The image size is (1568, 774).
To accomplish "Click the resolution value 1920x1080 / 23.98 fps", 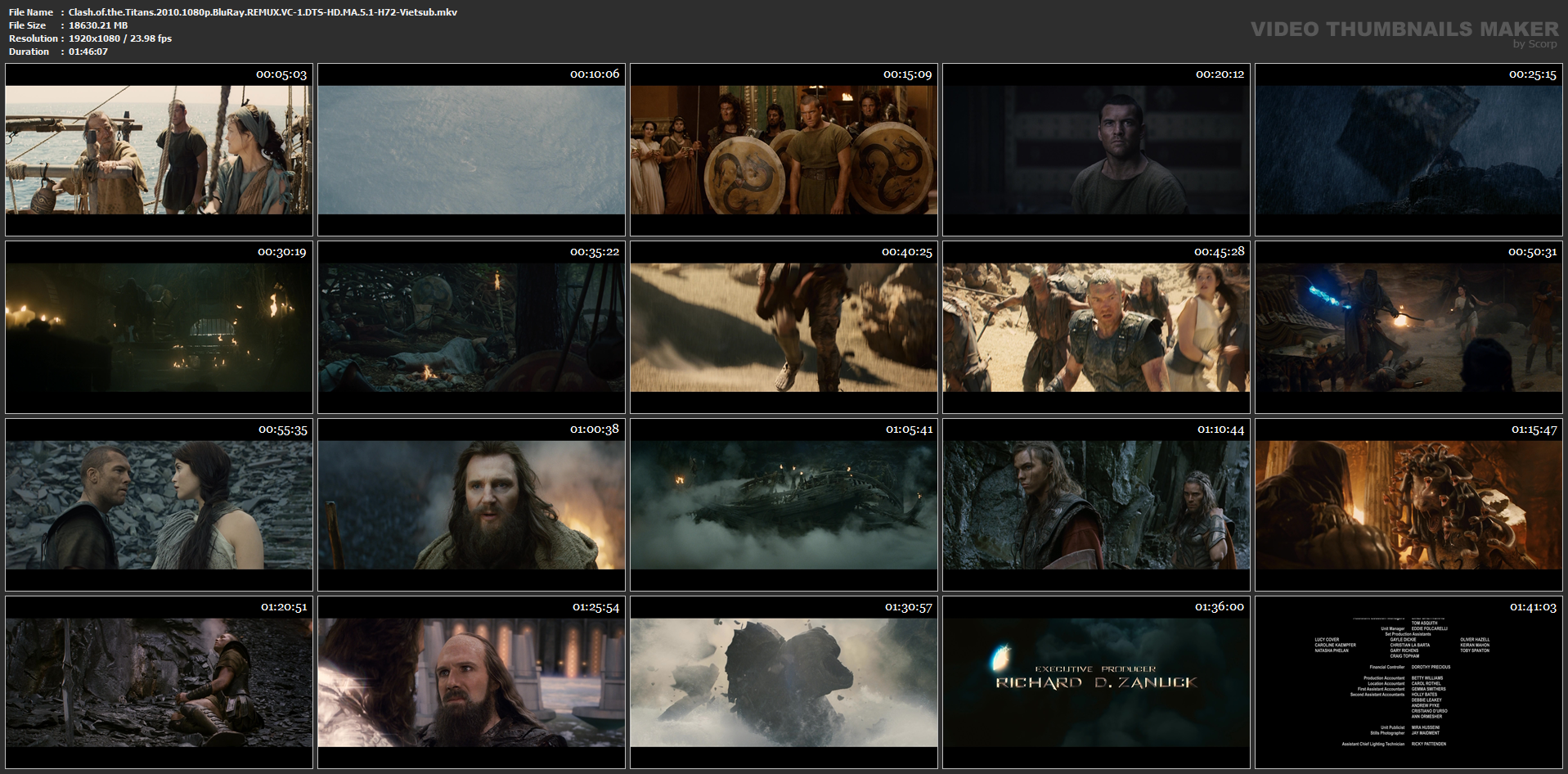I will [120, 38].
